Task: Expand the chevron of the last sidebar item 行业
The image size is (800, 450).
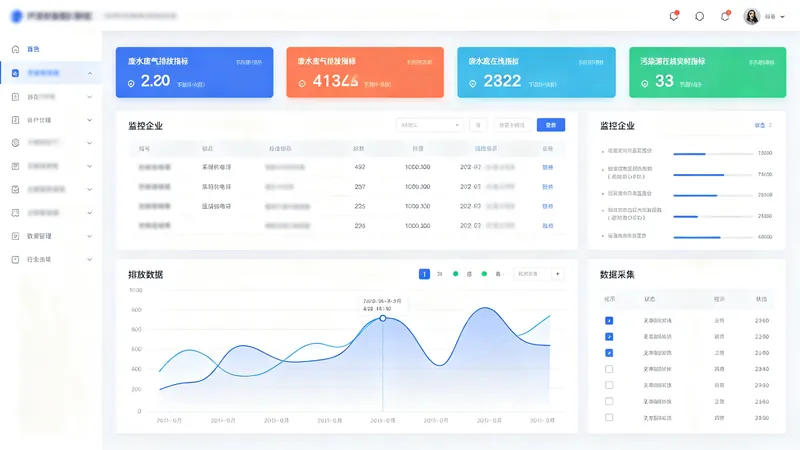Action: (x=90, y=259)
